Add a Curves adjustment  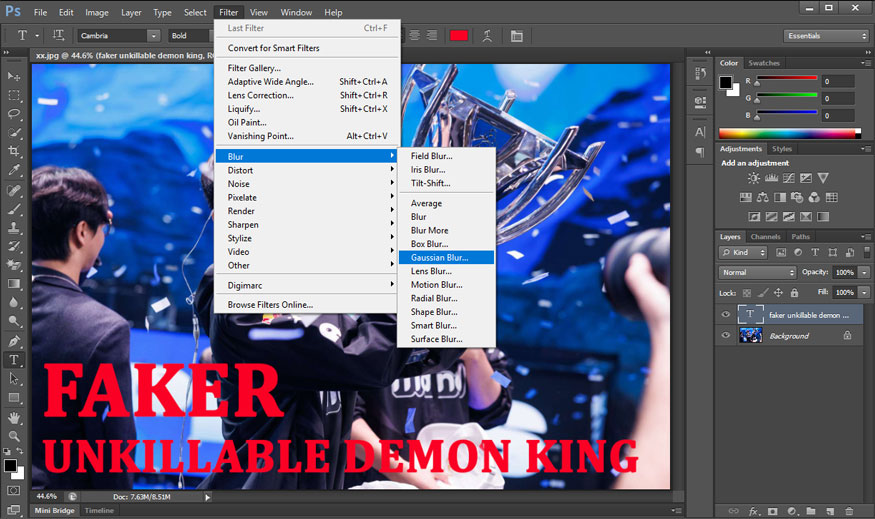(x=789, y=178)
